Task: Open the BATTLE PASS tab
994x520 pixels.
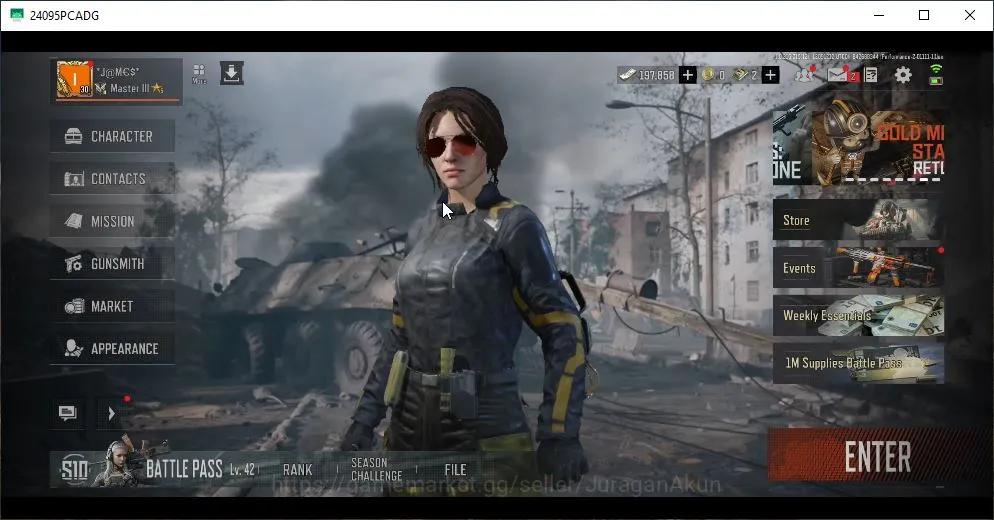Action: point(184,469)
